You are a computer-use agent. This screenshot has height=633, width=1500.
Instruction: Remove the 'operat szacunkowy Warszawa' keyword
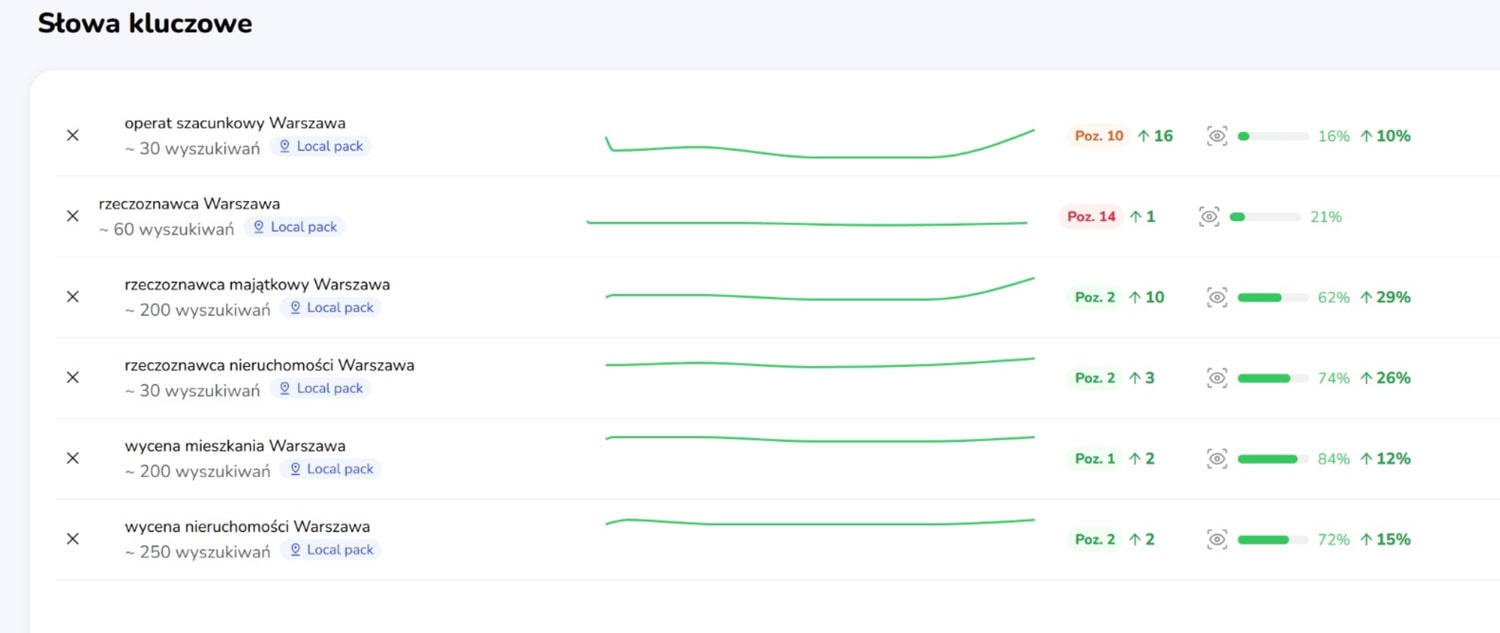72,135
